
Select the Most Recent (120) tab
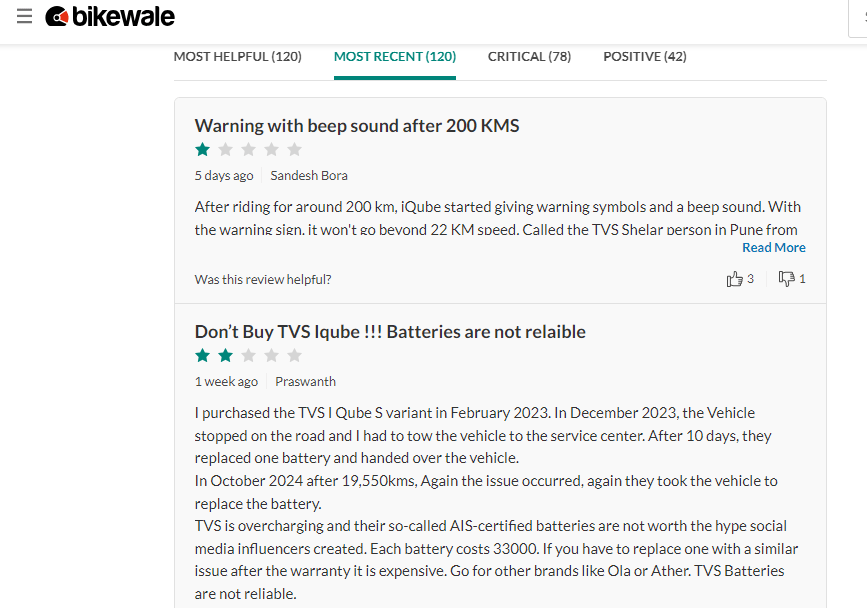click(395, 57)
